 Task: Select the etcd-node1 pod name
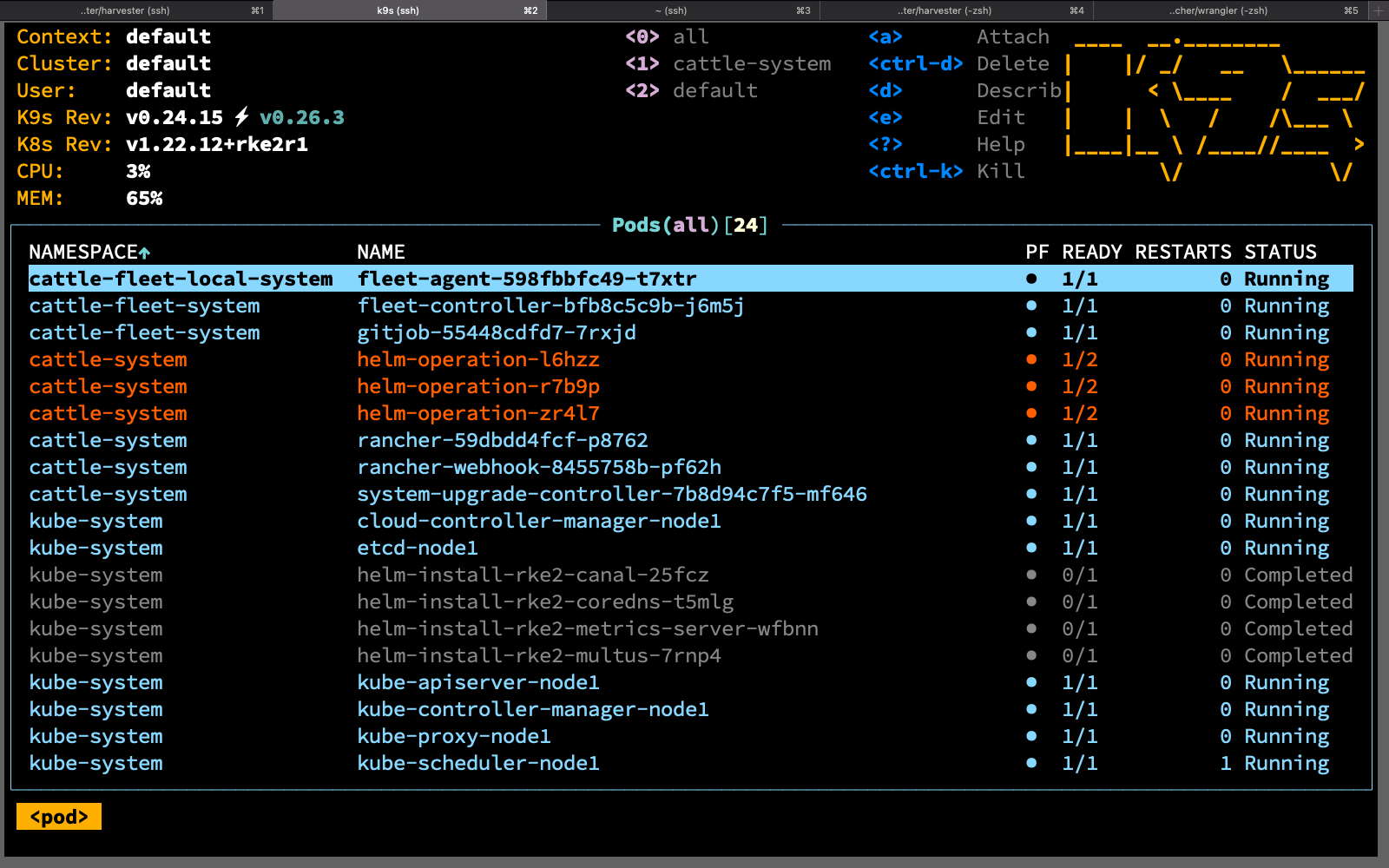click(x=418, y=548)
